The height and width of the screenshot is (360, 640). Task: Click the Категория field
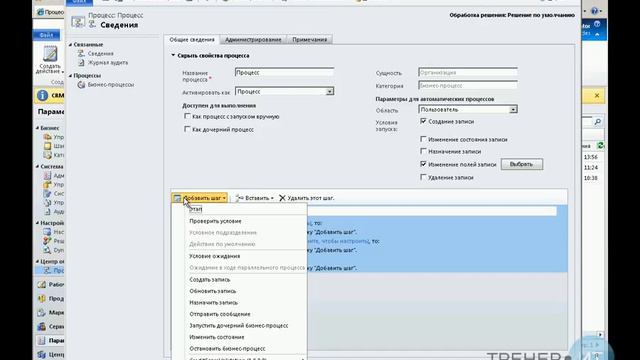click(x=468, y=86)
